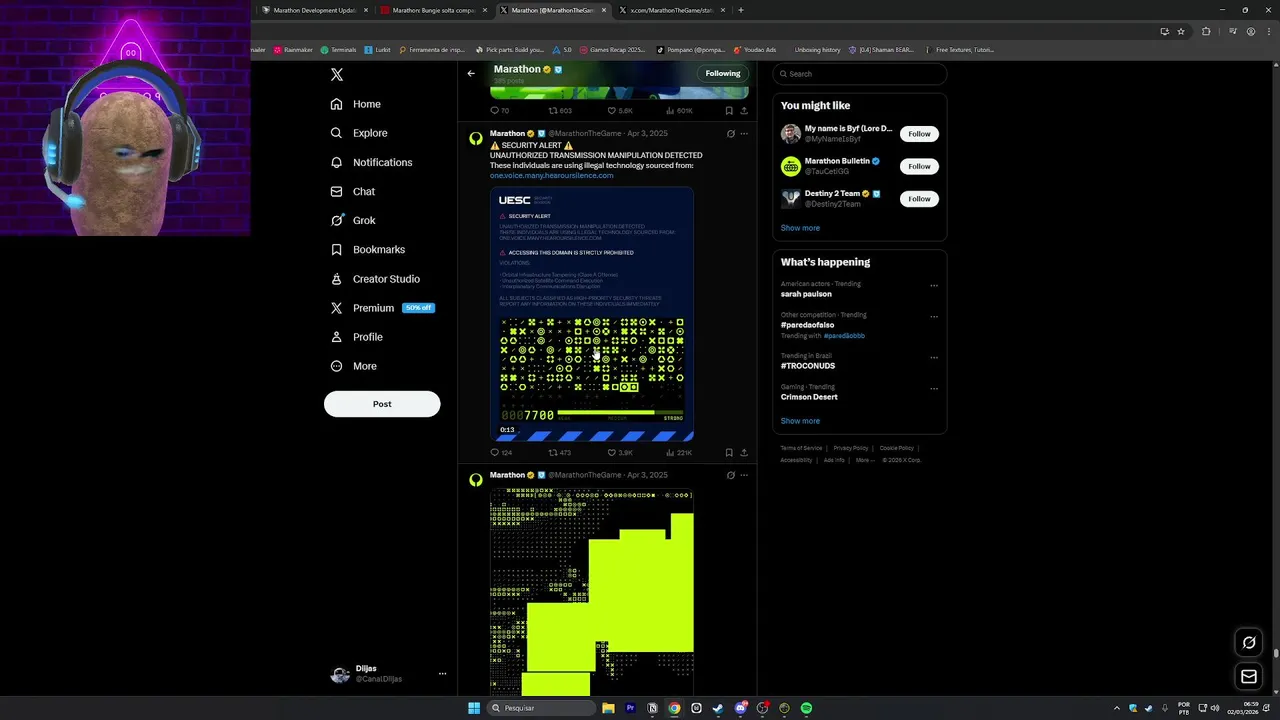Click the taskbar Pesquisar search box
1280x720 pixels.
(541, 708)
